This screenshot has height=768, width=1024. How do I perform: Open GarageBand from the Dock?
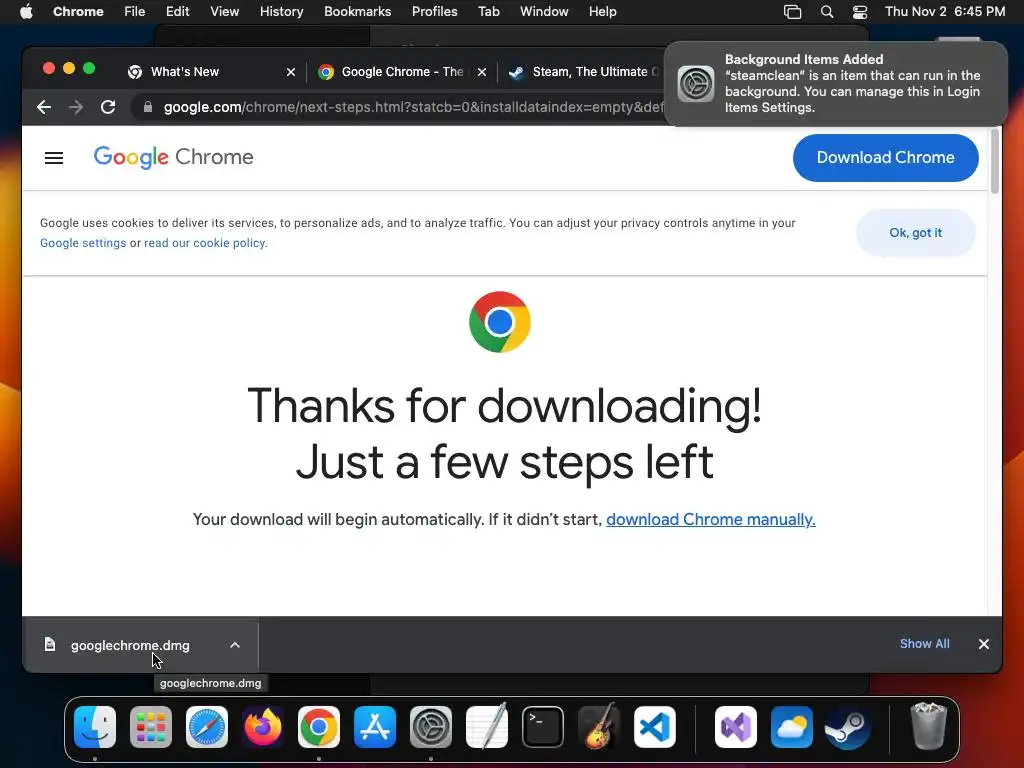point(599,726)
